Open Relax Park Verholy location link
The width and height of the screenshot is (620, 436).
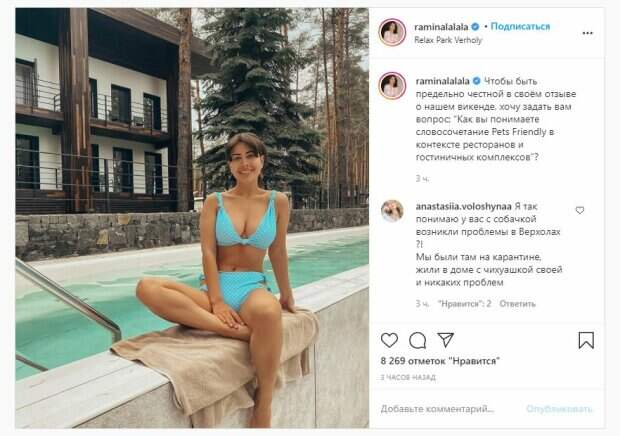pos(448,40)
